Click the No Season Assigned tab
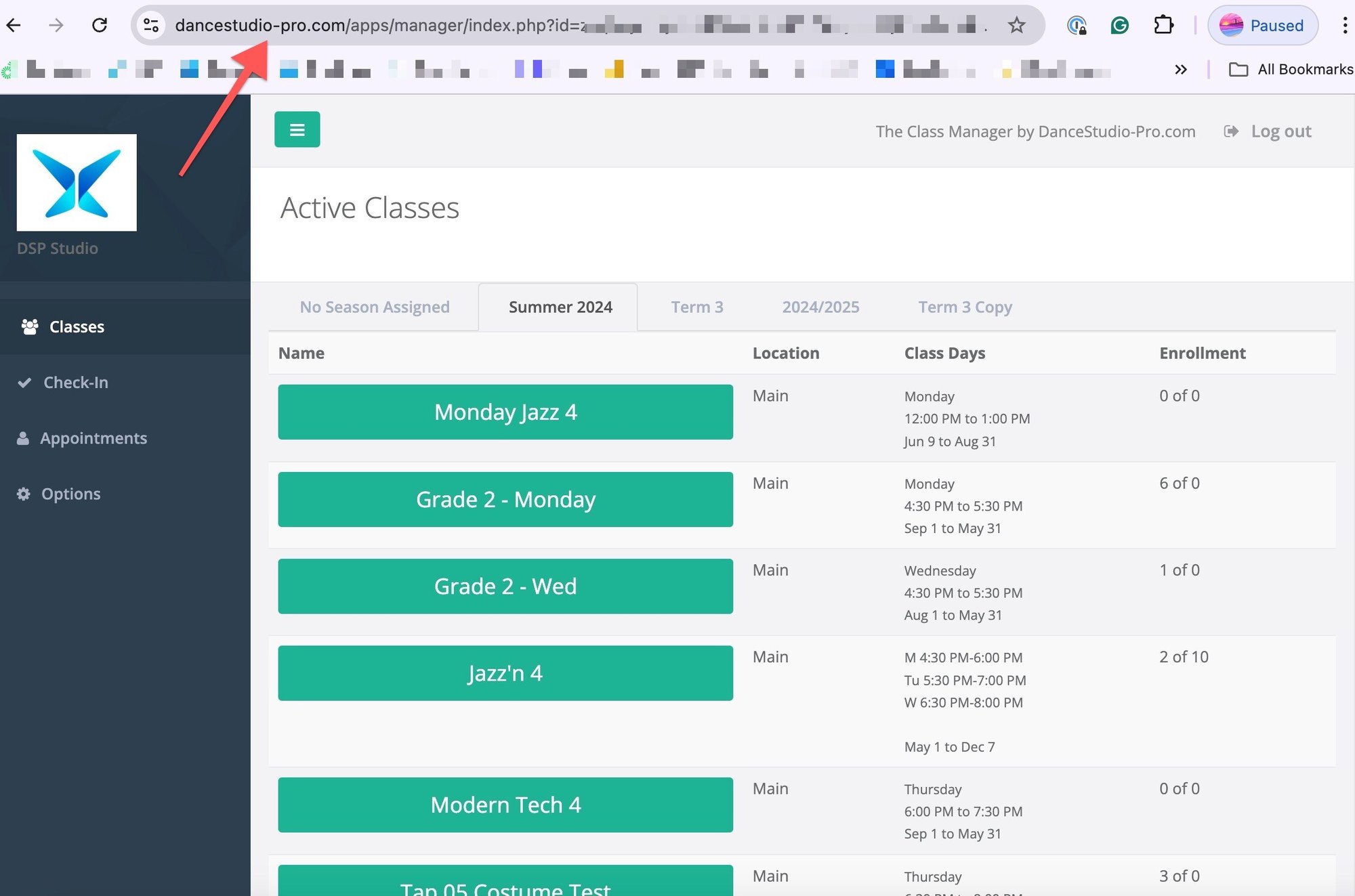Image resolution: width=1355 pixels, height=896 pixels. (374, 306)
